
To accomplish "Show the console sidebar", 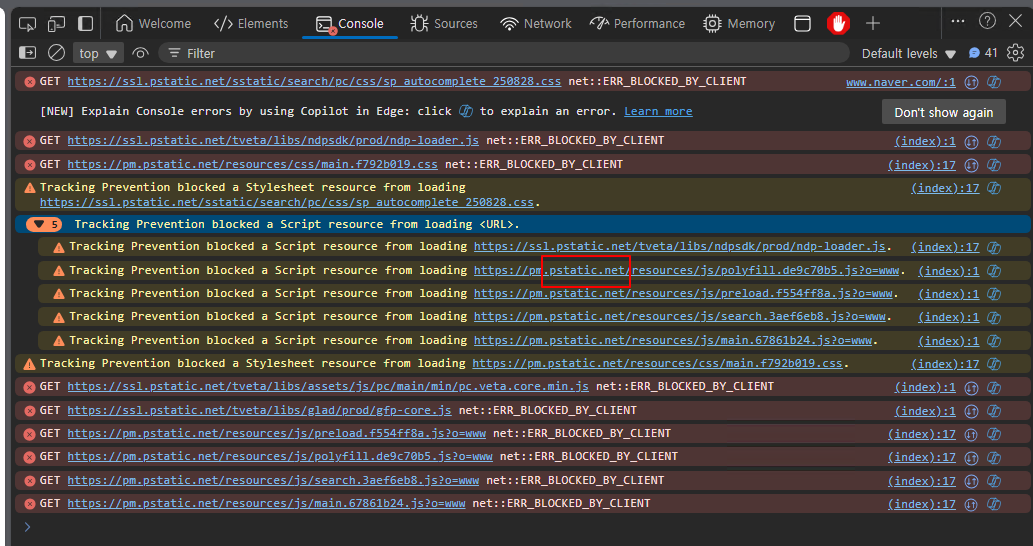I will pos(27,53).
